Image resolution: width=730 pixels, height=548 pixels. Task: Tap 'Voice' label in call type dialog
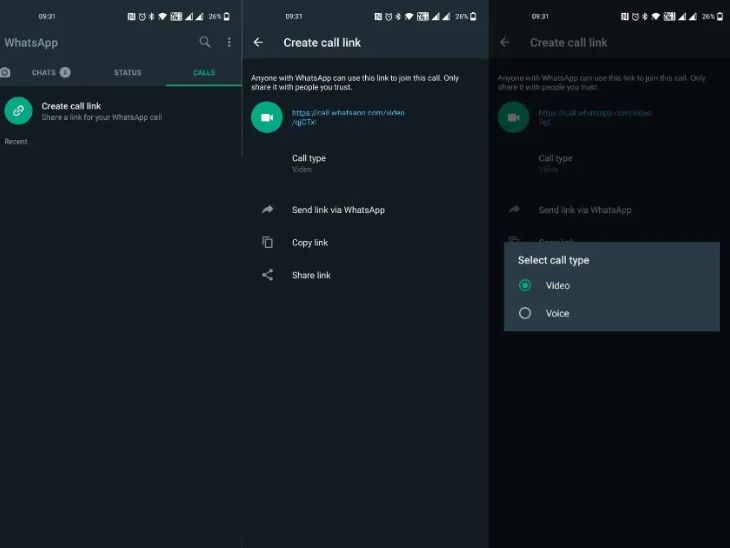point(557,313)
